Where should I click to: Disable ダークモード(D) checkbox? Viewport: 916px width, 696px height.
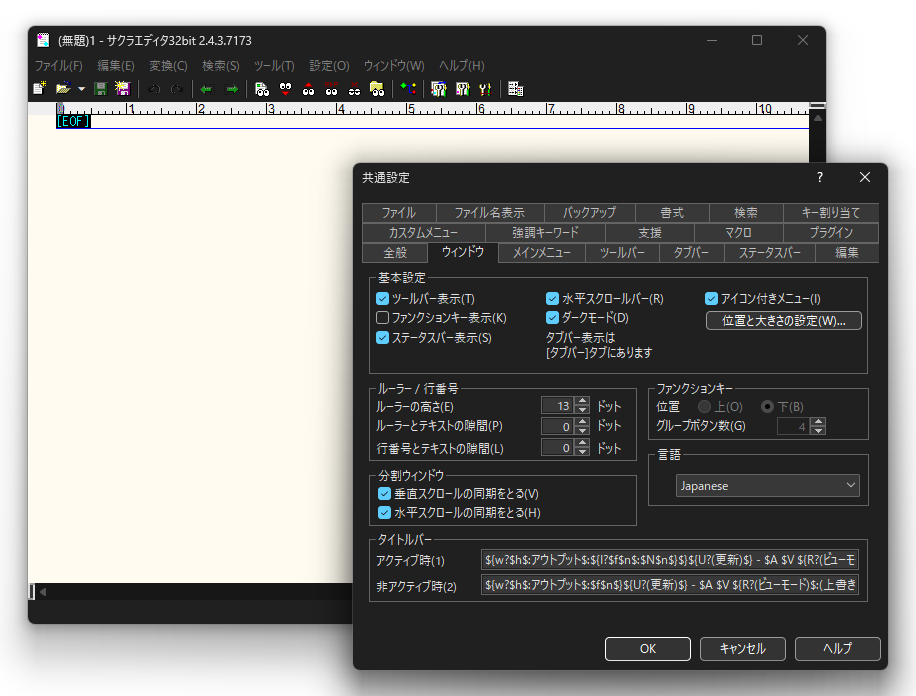pyautogui.click(x=552, y=318)
